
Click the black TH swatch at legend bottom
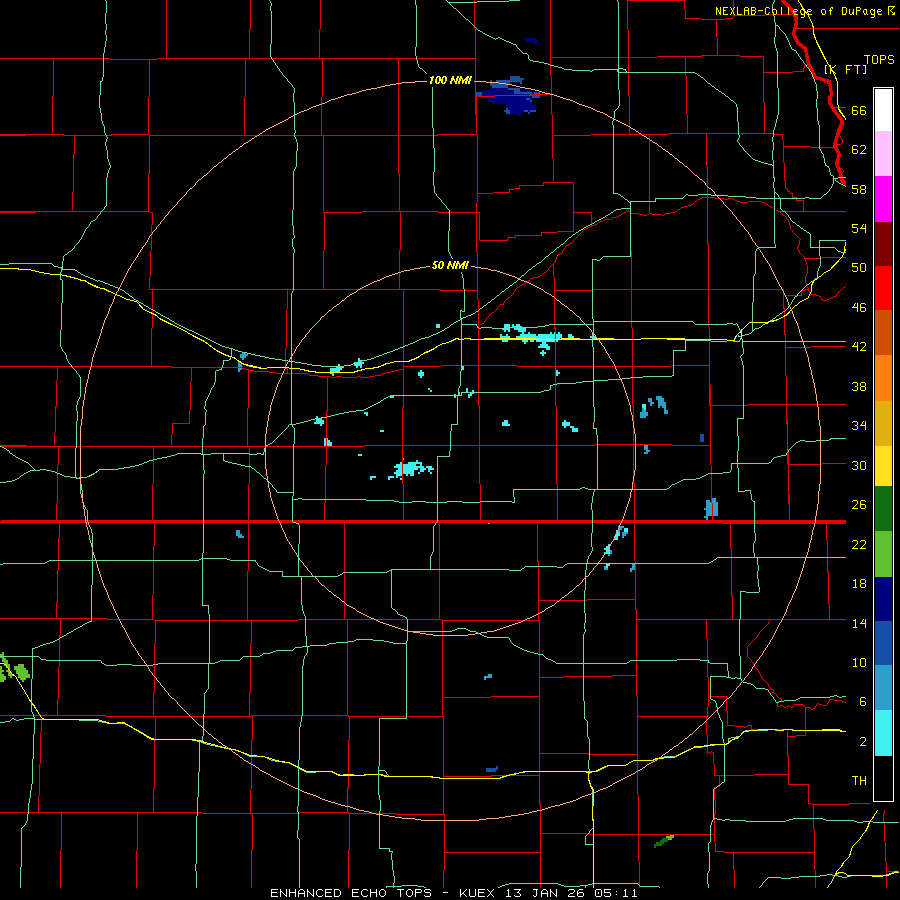883,778
